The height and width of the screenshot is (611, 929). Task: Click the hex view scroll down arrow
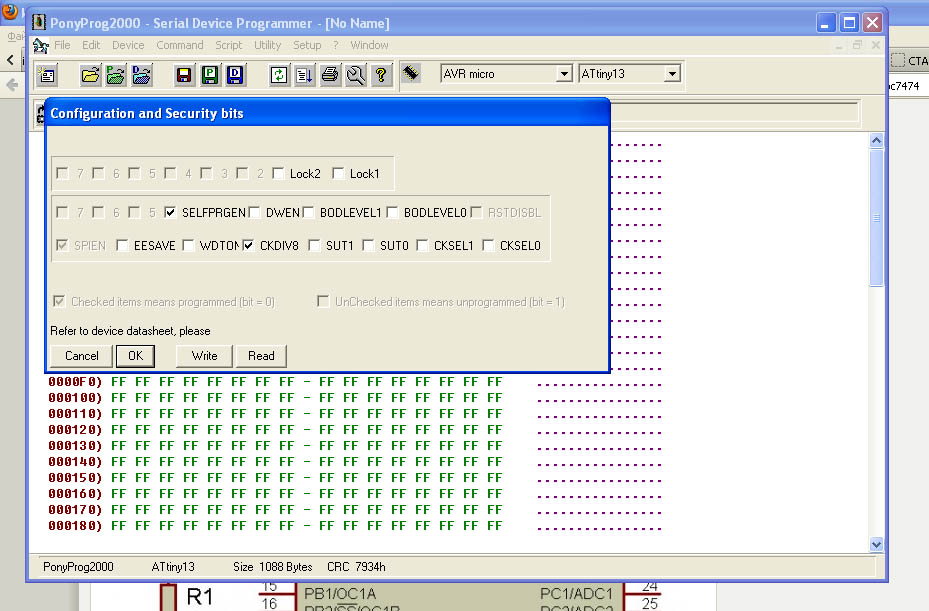[877, 544]
